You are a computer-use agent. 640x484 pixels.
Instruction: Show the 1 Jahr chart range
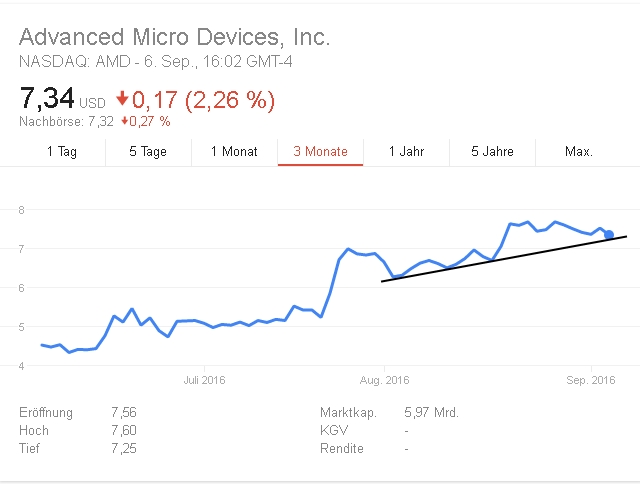(x=405, y=151)
